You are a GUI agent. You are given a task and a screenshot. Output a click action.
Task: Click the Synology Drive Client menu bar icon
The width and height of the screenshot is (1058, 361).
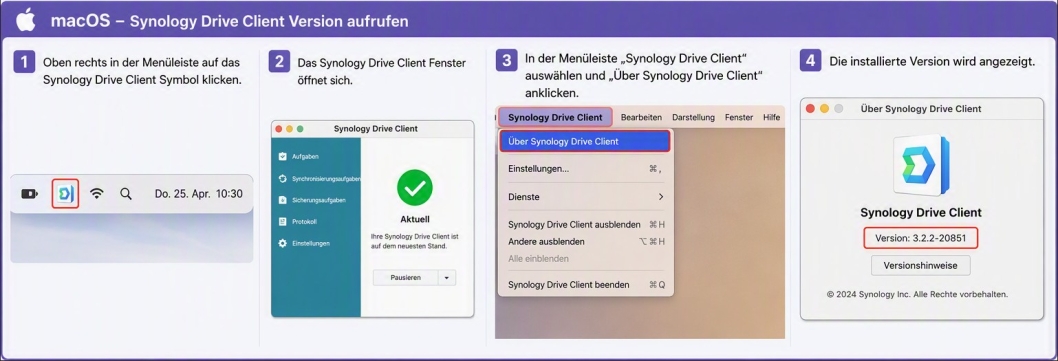coord(65,194)
